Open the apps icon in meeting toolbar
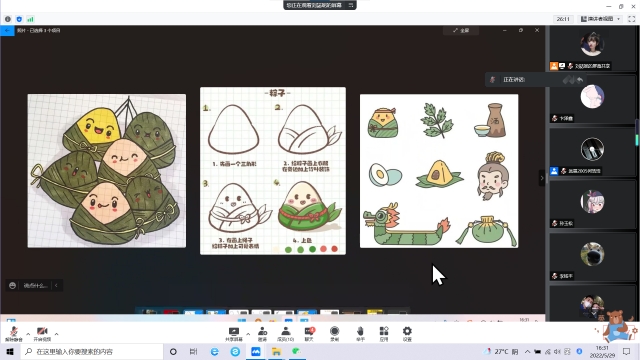The image size is (640, 360). pos(384,334)
